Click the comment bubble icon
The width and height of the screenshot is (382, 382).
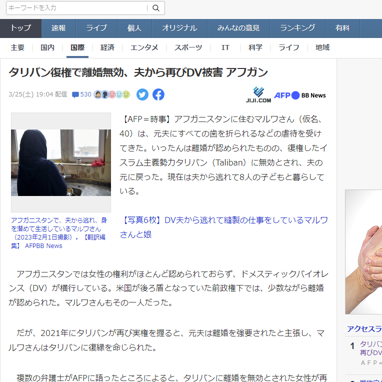(x=75, y=95)
